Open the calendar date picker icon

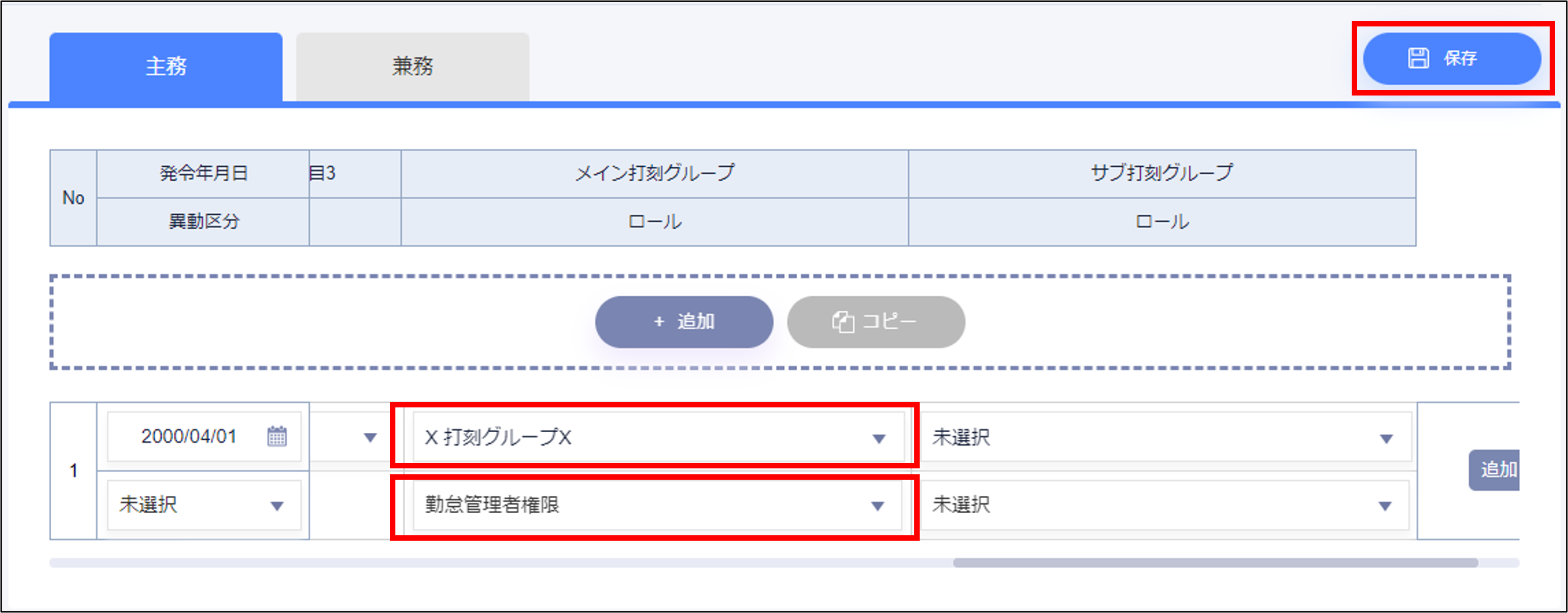(x=277, y=436)
